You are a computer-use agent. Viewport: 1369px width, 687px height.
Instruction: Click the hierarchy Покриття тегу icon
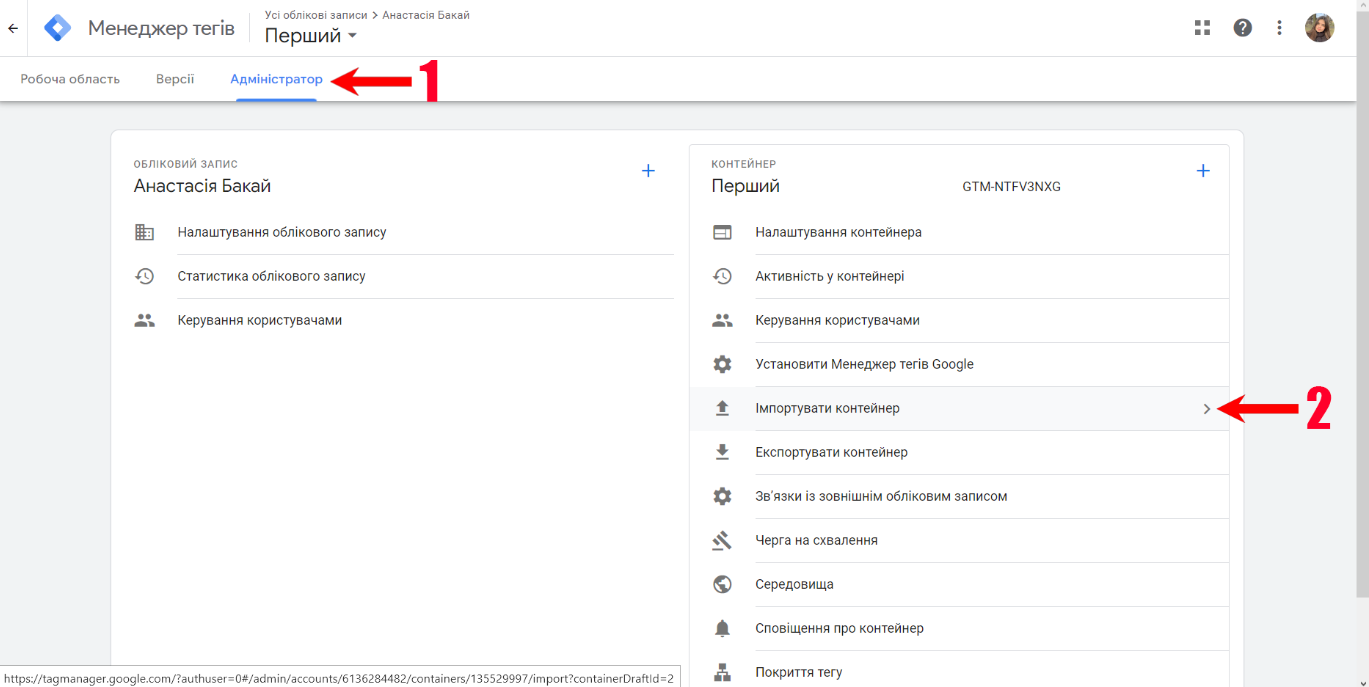click(722, 672)
